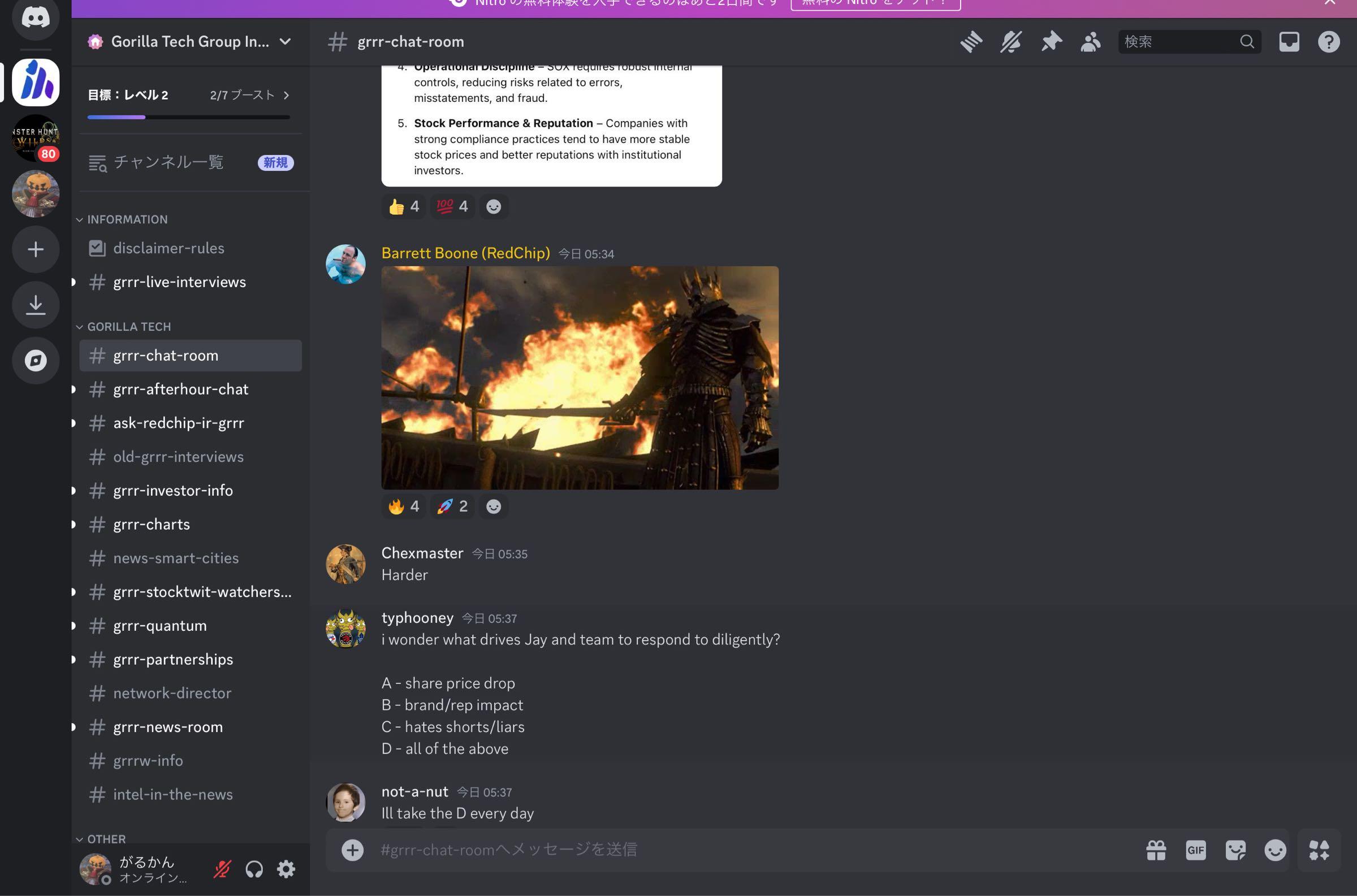Open notification settings bell icon
Screen dimensions: 1357x896
click(1011, 42)
